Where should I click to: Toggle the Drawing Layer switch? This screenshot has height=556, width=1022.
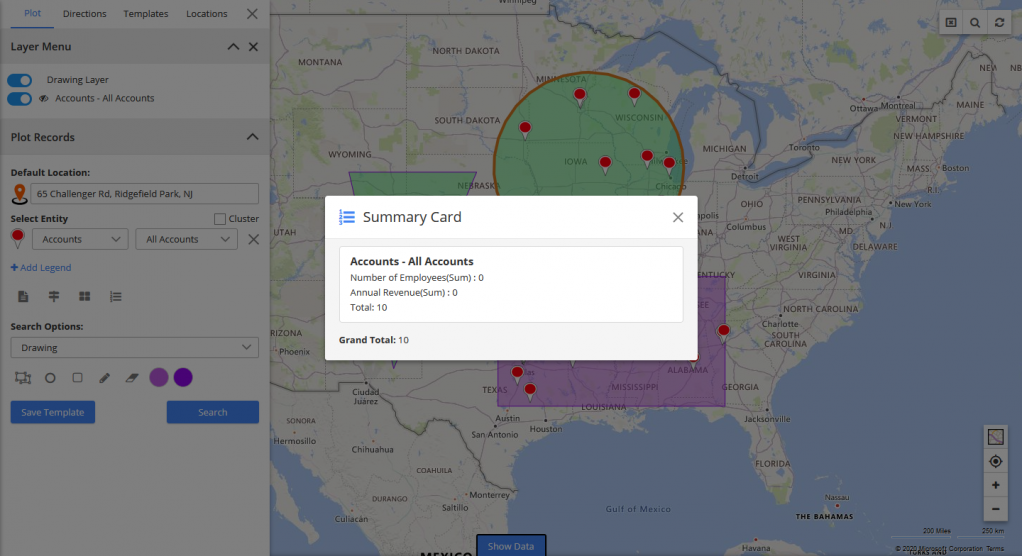click(19, 80)
